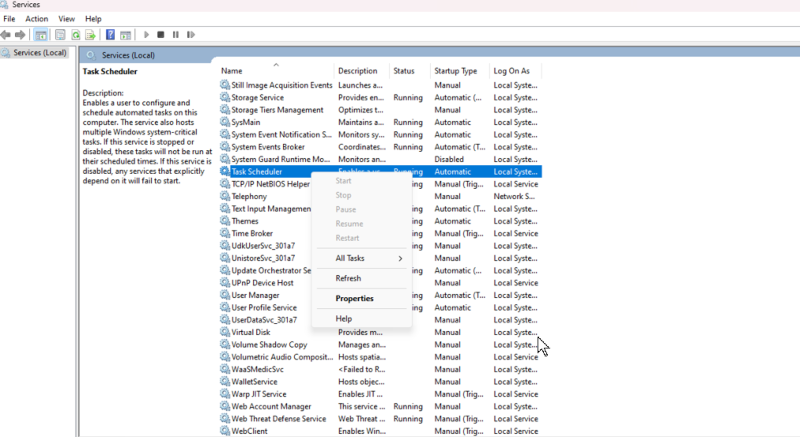The image size is (800, 437).
Task: Click the Back arrow toolbar icon
Action: 6,35
